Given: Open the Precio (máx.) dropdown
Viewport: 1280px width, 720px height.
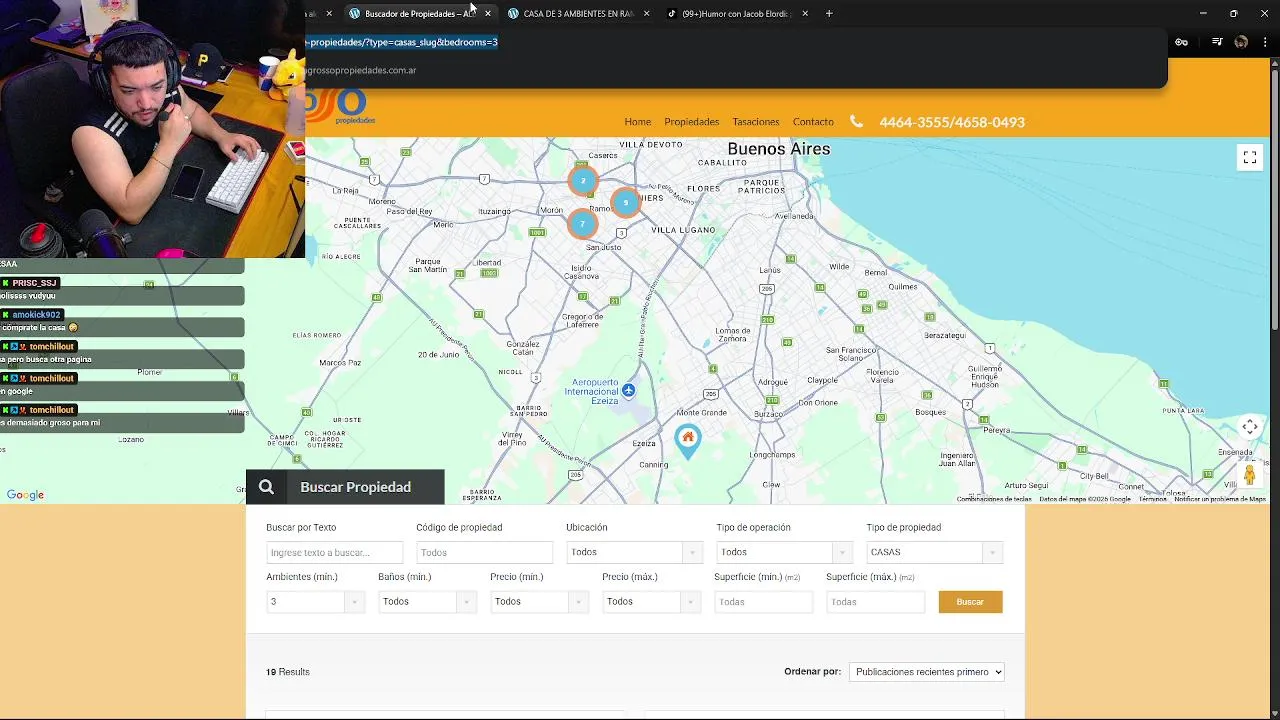Looking at the screenshot, I should click(651, 601).
